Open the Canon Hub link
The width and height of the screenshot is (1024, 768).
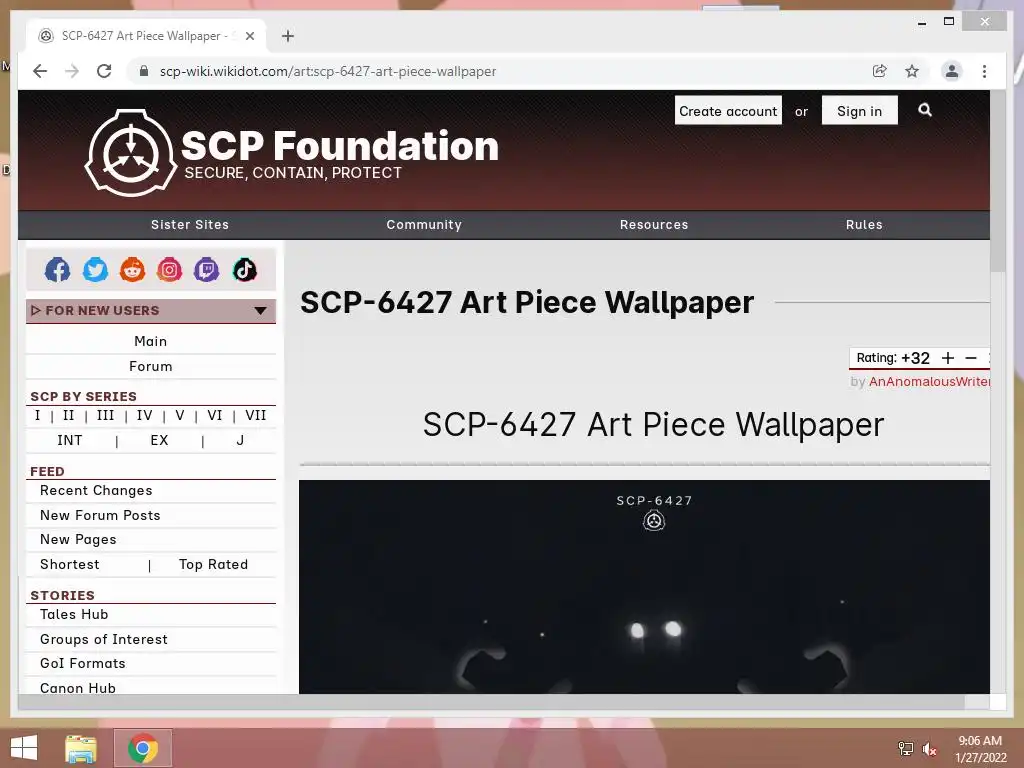pyautogui.click(x=78, y=688)
